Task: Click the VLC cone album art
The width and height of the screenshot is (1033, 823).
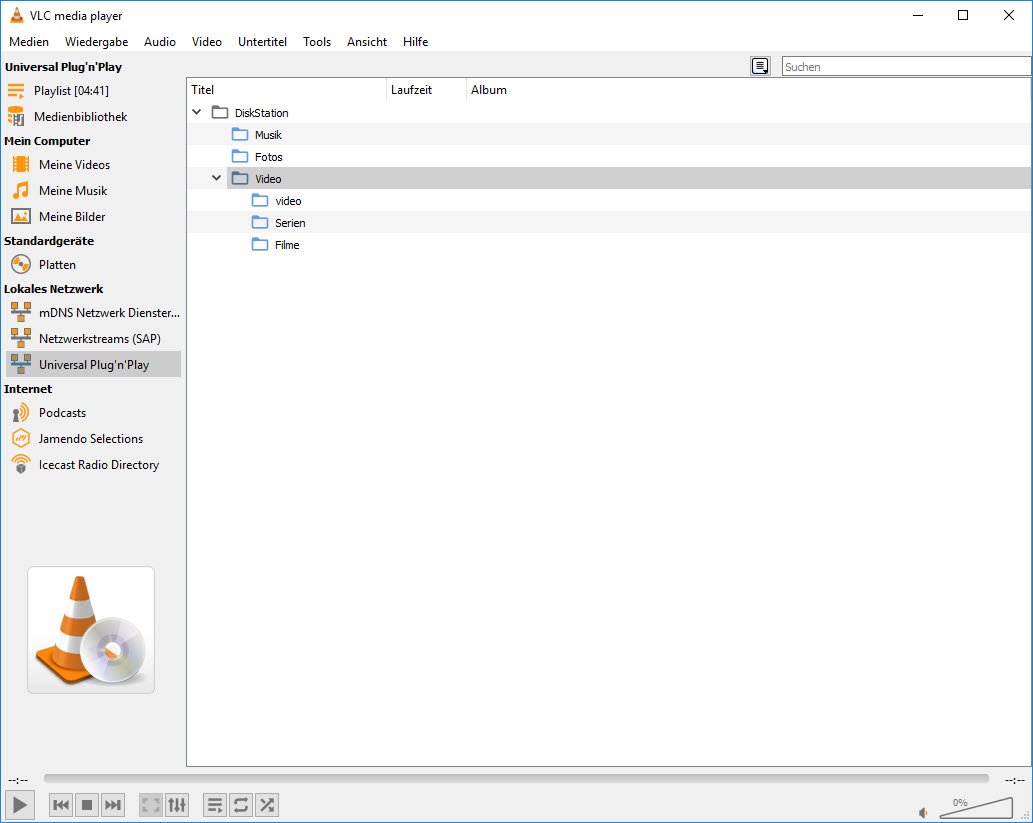Action: click(91, 630)
